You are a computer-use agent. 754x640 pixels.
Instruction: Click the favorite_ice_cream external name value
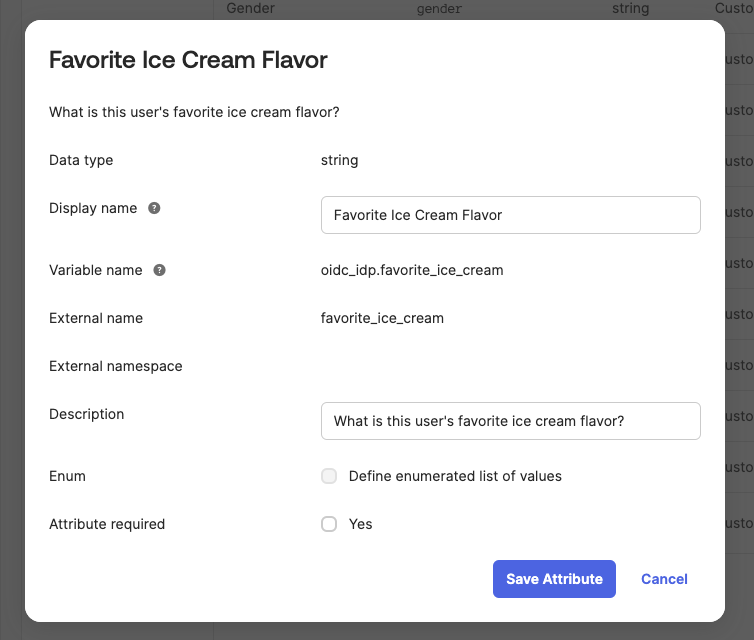382,318
